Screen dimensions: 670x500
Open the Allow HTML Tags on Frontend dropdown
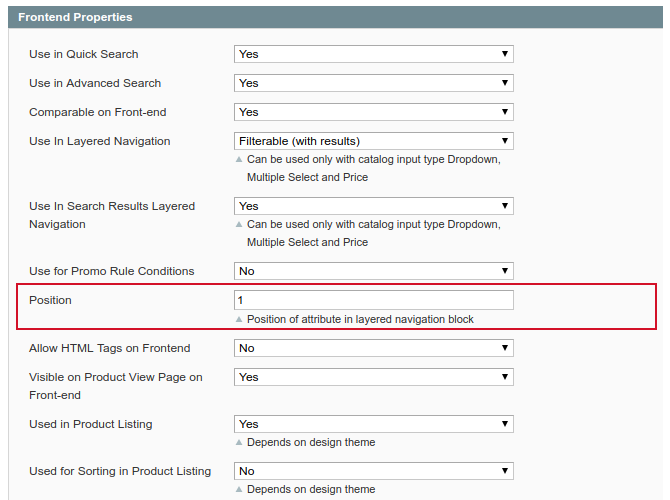pos(373,348)
